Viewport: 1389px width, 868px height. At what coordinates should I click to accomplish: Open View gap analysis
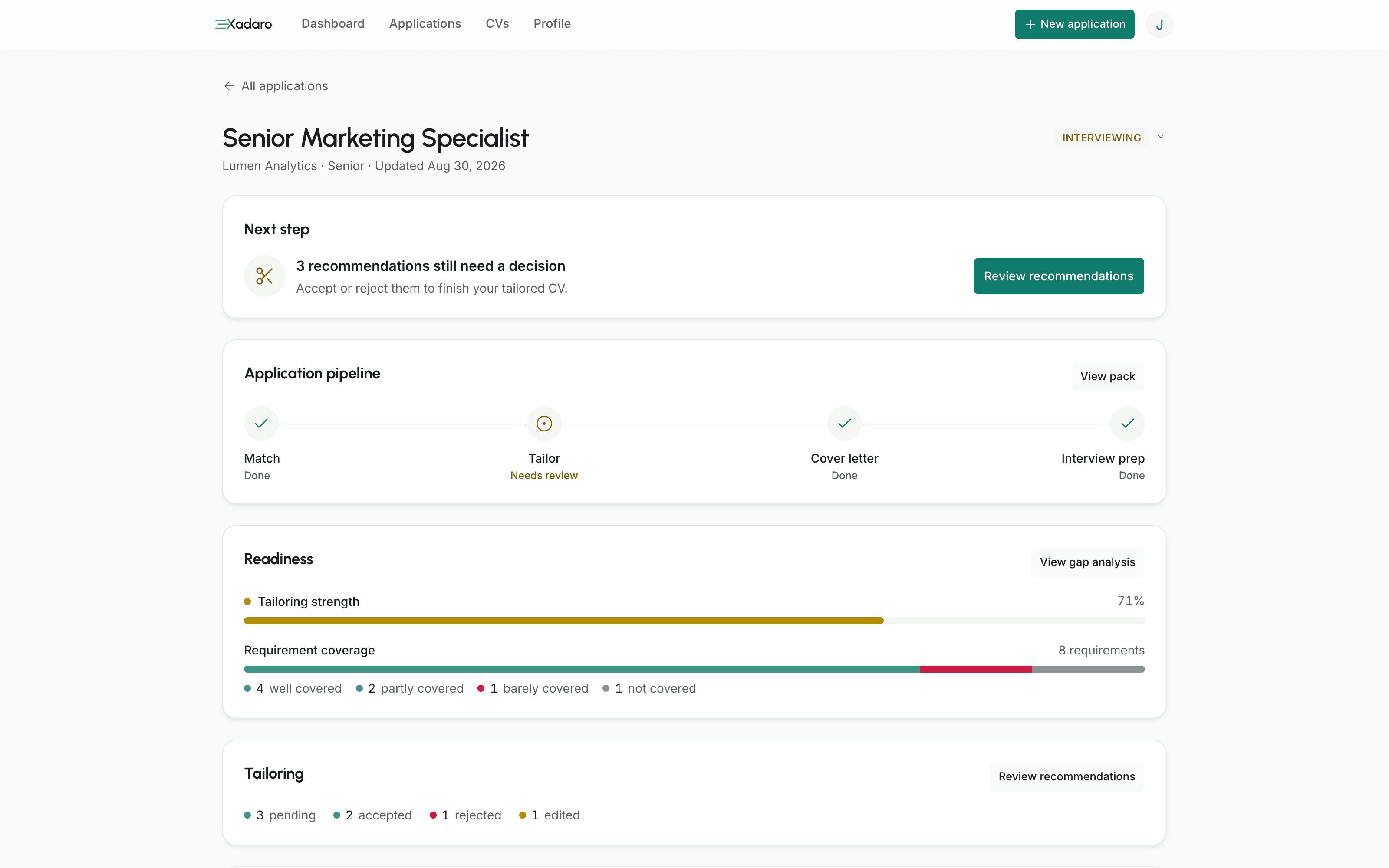click(x=1087, y=562)
